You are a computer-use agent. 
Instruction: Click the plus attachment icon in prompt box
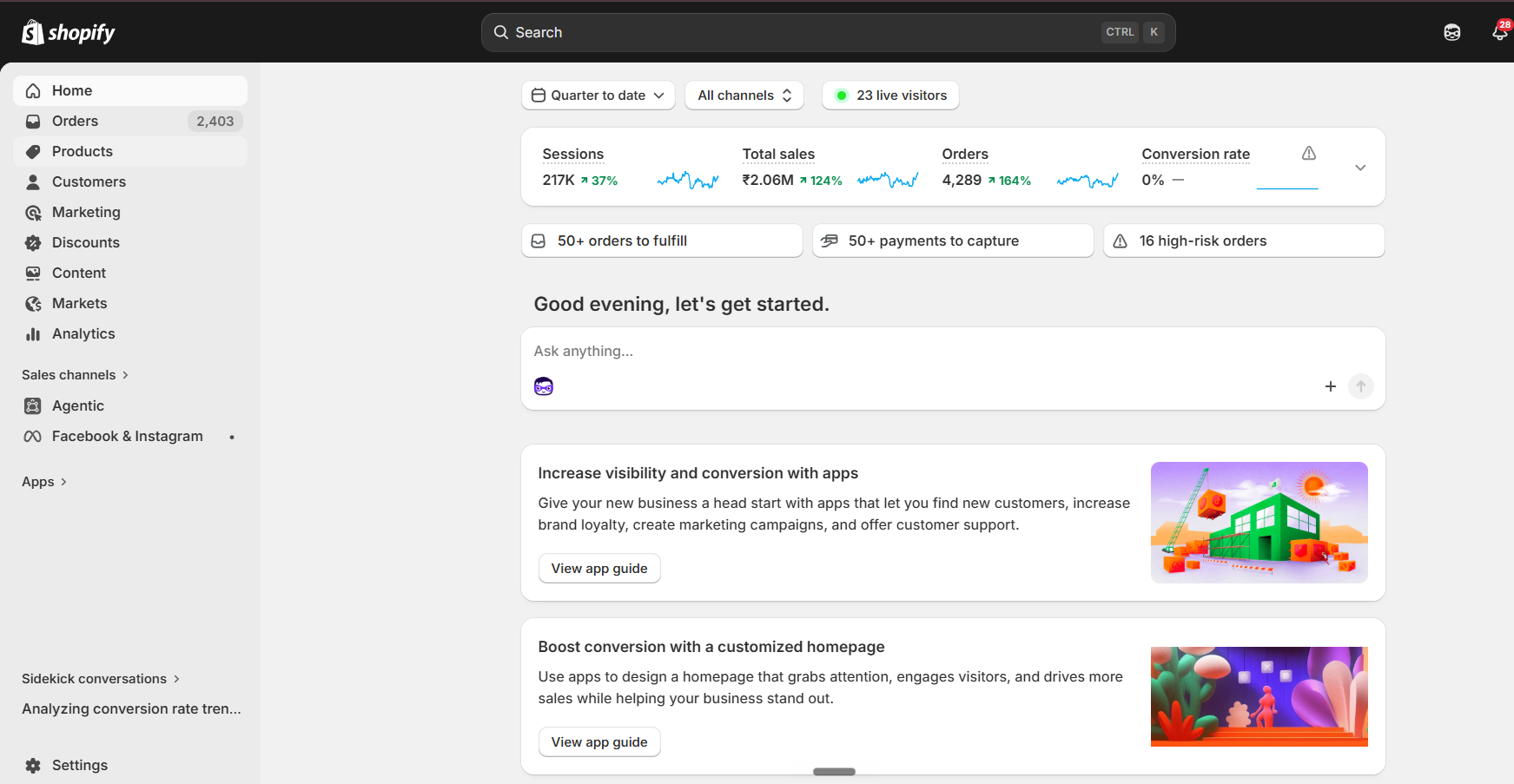click(1330, 386)
